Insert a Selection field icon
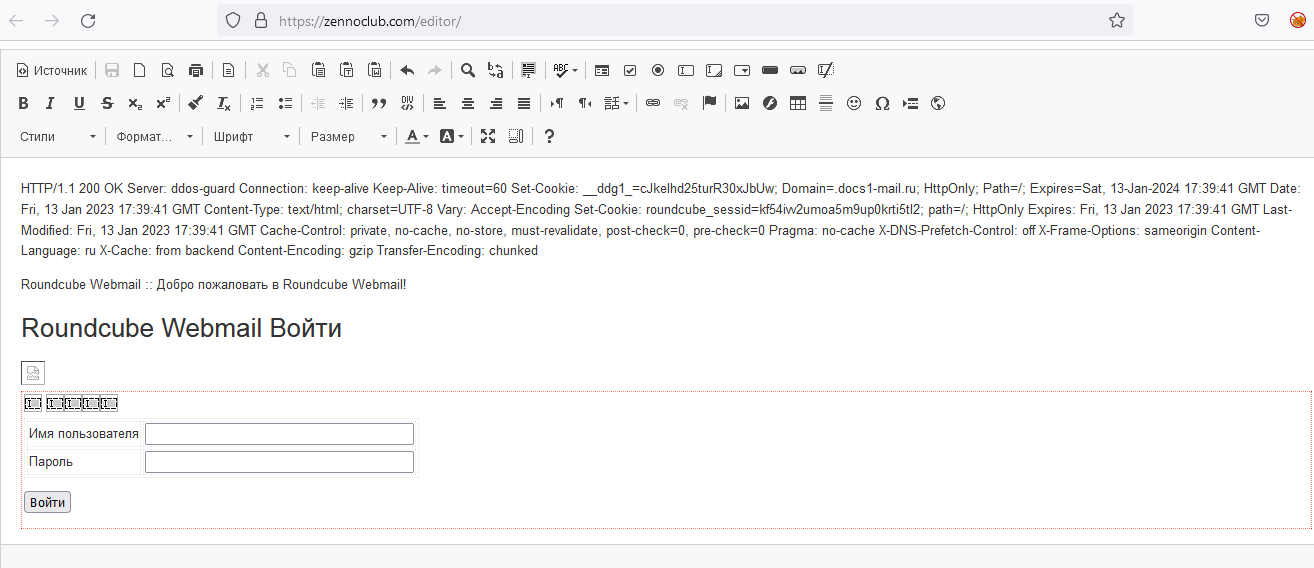The height and width of the screenshot is (568, 1314). point(742,70)
